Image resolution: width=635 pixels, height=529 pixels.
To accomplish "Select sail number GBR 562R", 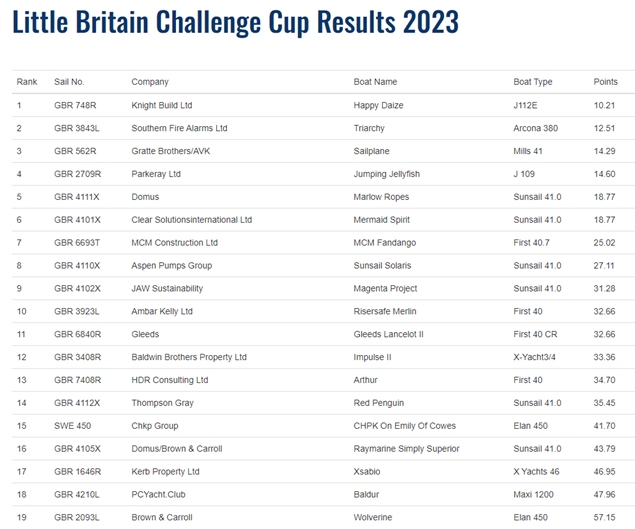I will (75, 151).
